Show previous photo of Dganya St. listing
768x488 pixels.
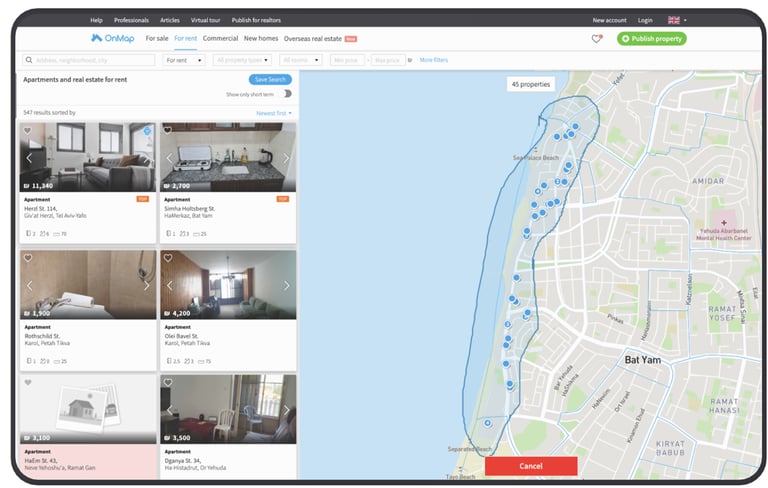coord(169,410)
